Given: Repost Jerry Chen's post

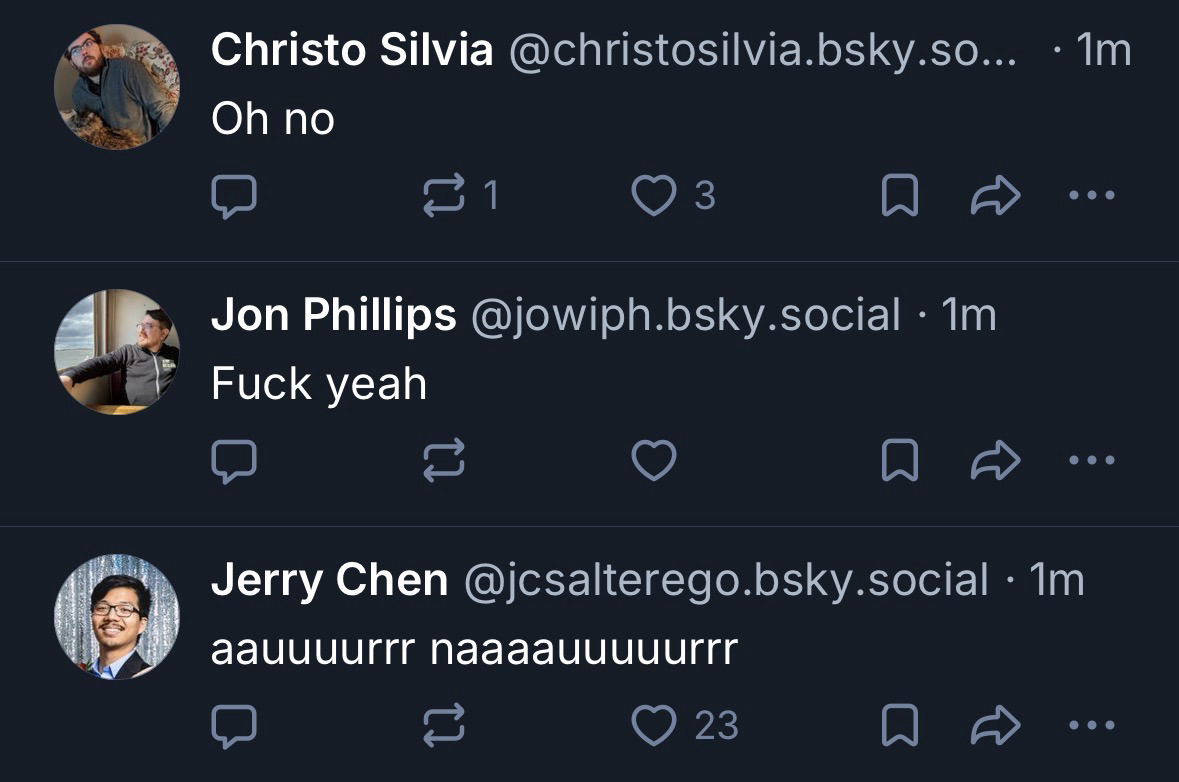Looking at the screenshot, I should point(444,726).
